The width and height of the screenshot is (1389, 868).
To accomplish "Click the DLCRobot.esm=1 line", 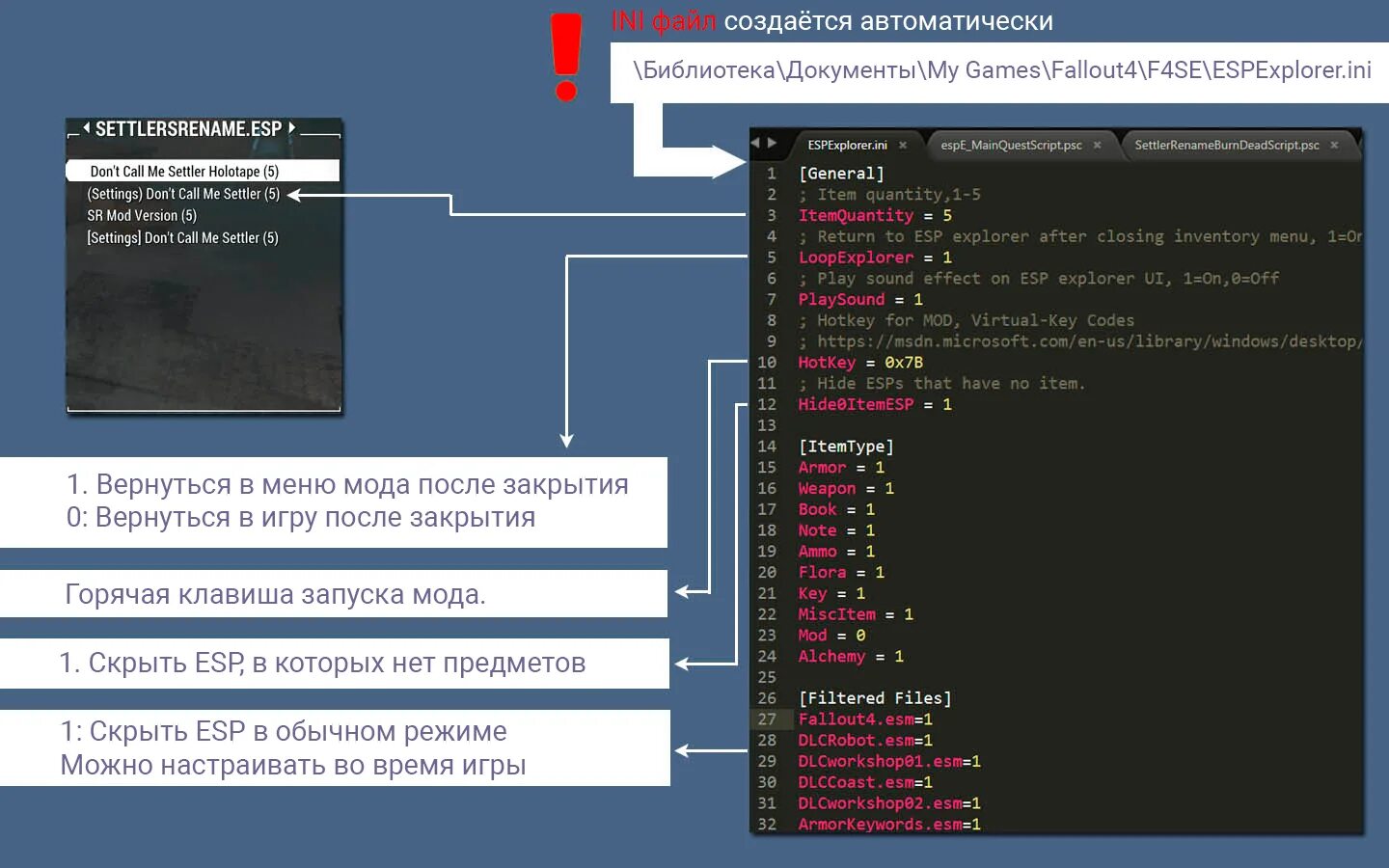I will click(865, 741).
